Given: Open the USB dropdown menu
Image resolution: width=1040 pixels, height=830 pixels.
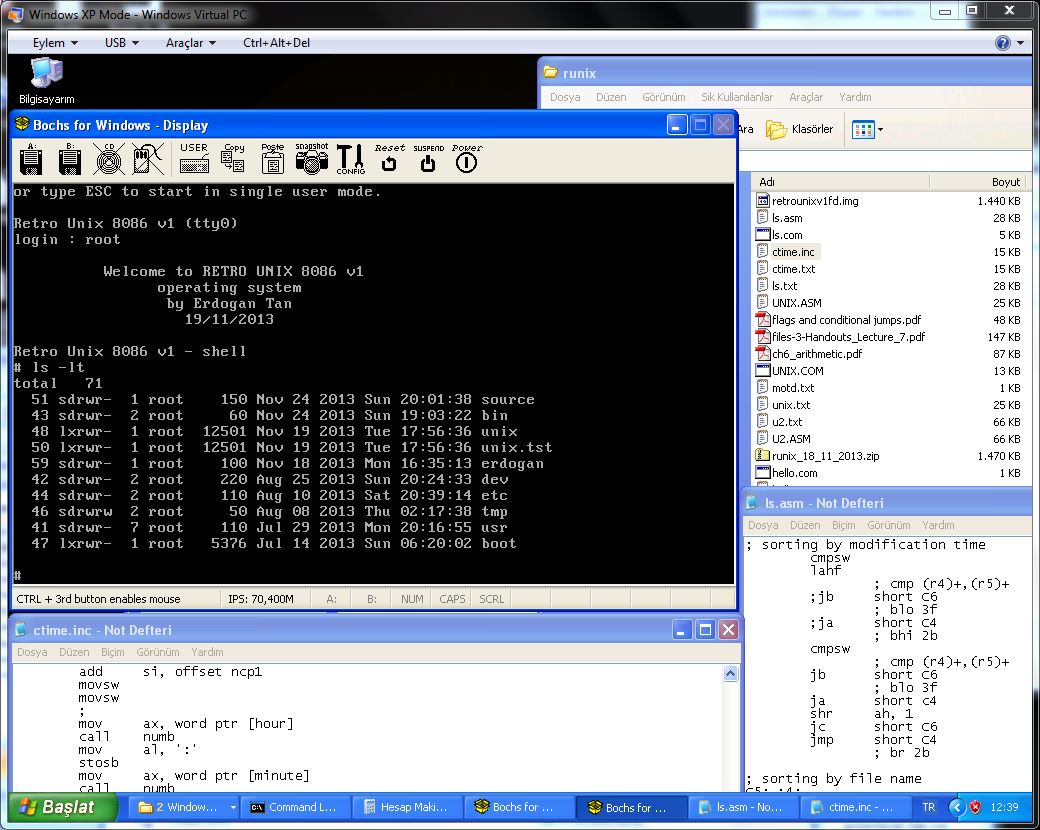Looking at the screenshot, I should (121, 43).
